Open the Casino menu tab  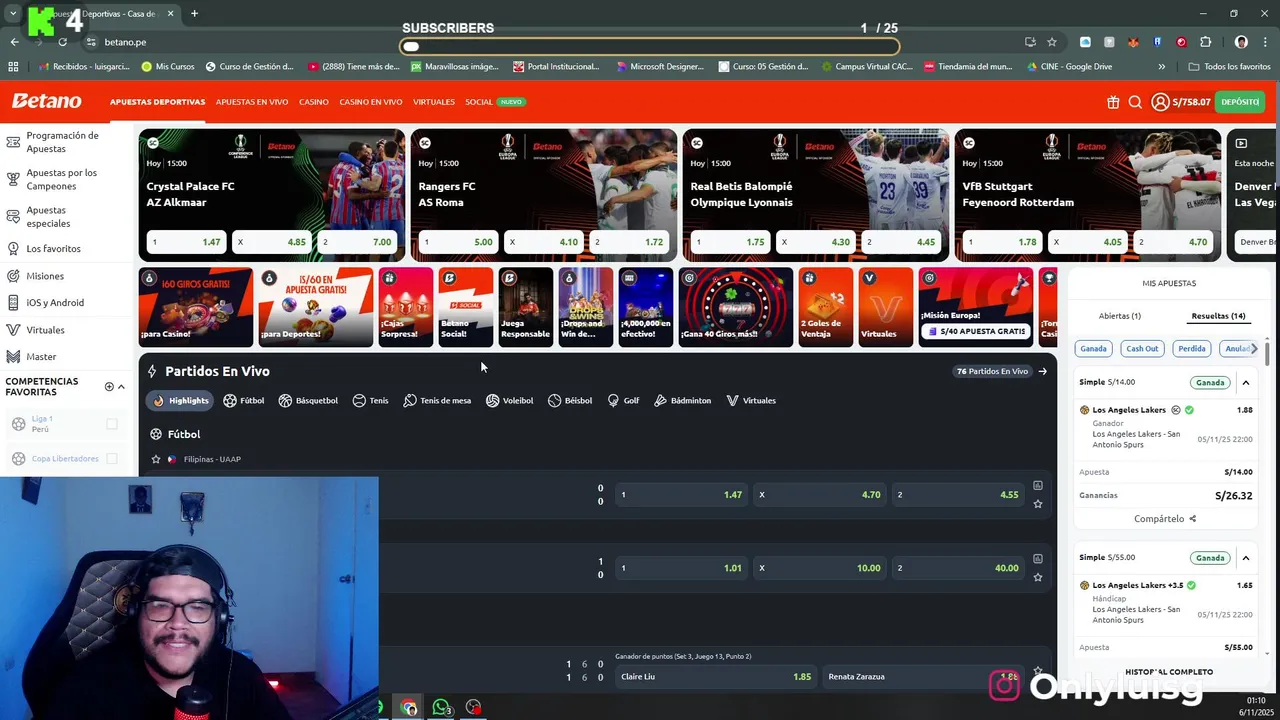314,102
